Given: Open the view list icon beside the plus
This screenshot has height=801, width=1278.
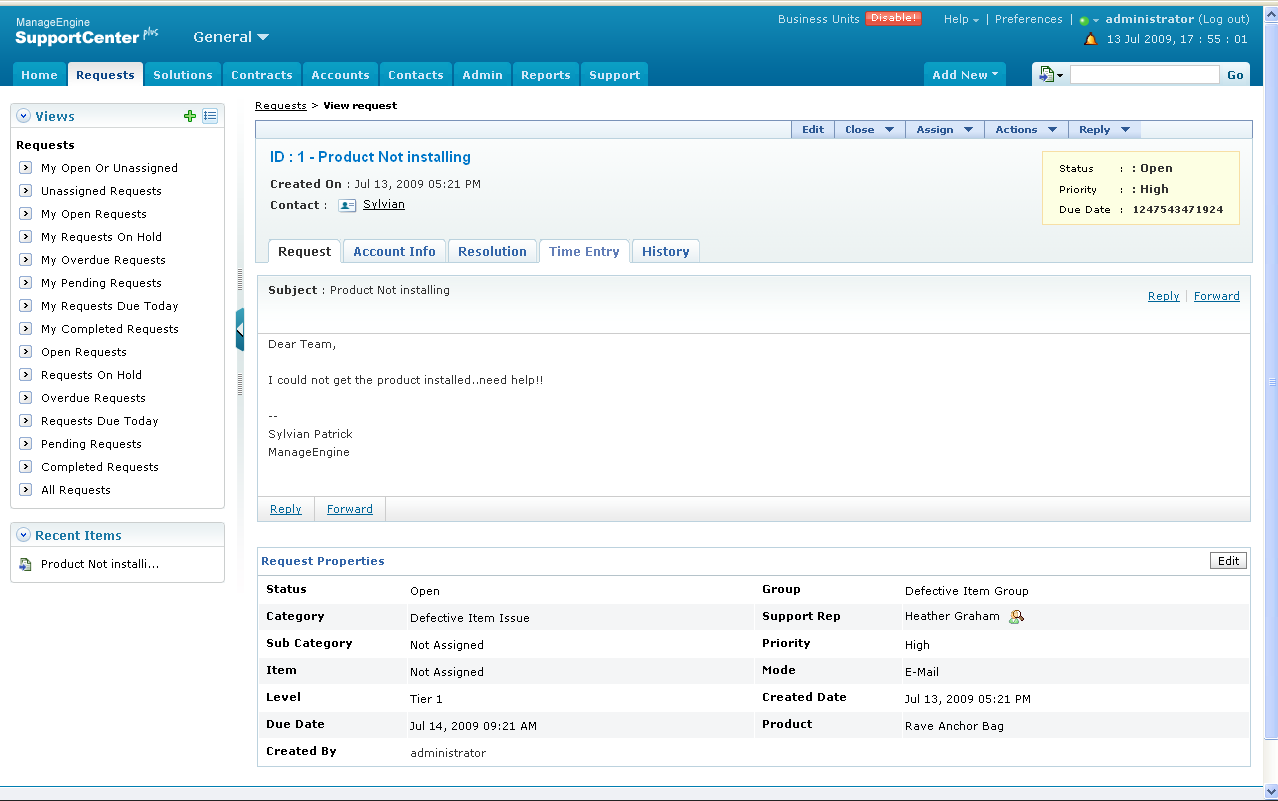Looking at the screenshot, I should tap(210, 116).
